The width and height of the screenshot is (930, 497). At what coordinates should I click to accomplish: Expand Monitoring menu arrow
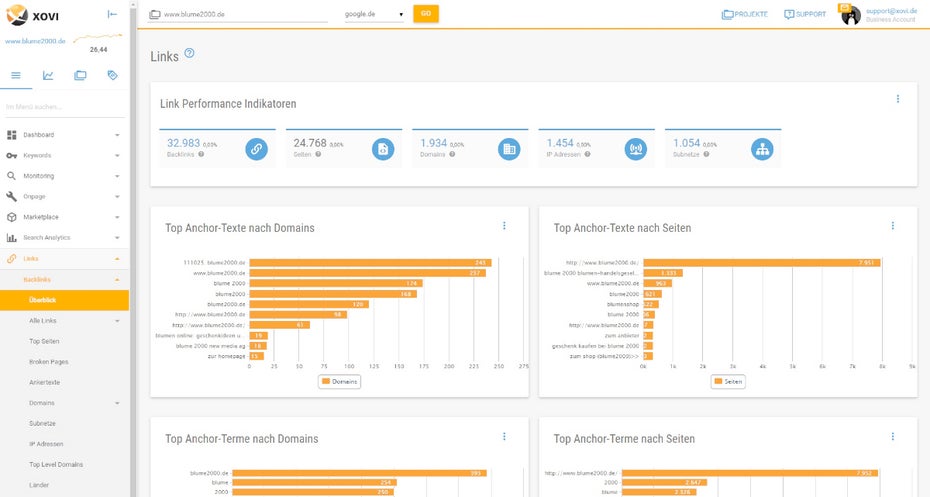(x=117, y=176)
